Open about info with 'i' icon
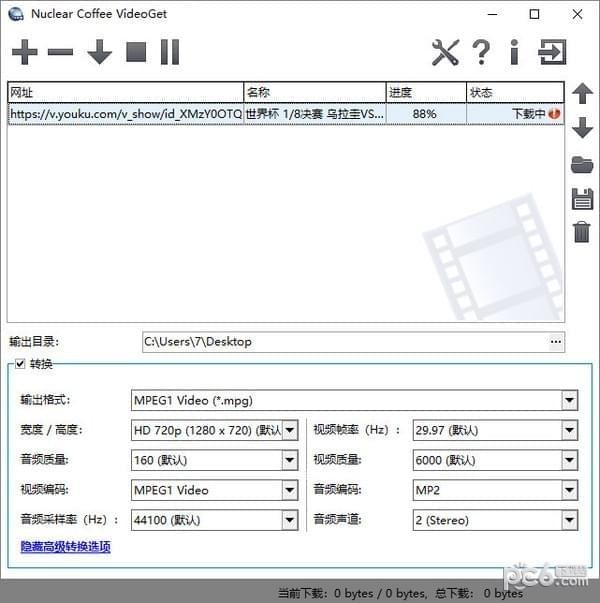The image size is (600, 603). point(514,52)
